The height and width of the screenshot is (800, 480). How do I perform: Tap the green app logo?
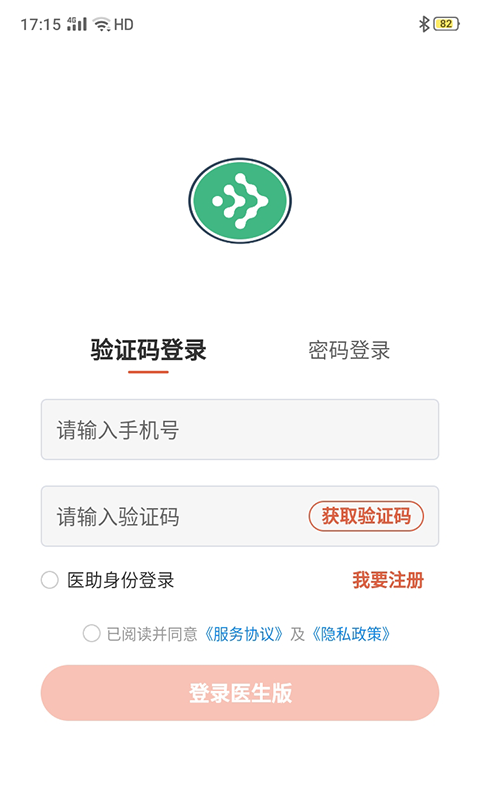coord(240,201)
